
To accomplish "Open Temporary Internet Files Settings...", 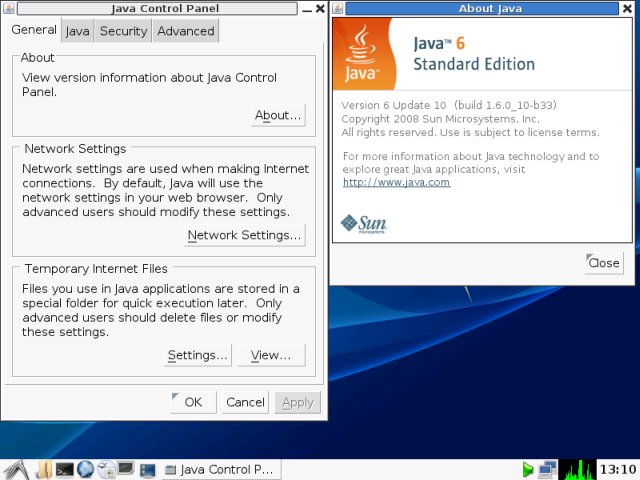I will 197,355.
